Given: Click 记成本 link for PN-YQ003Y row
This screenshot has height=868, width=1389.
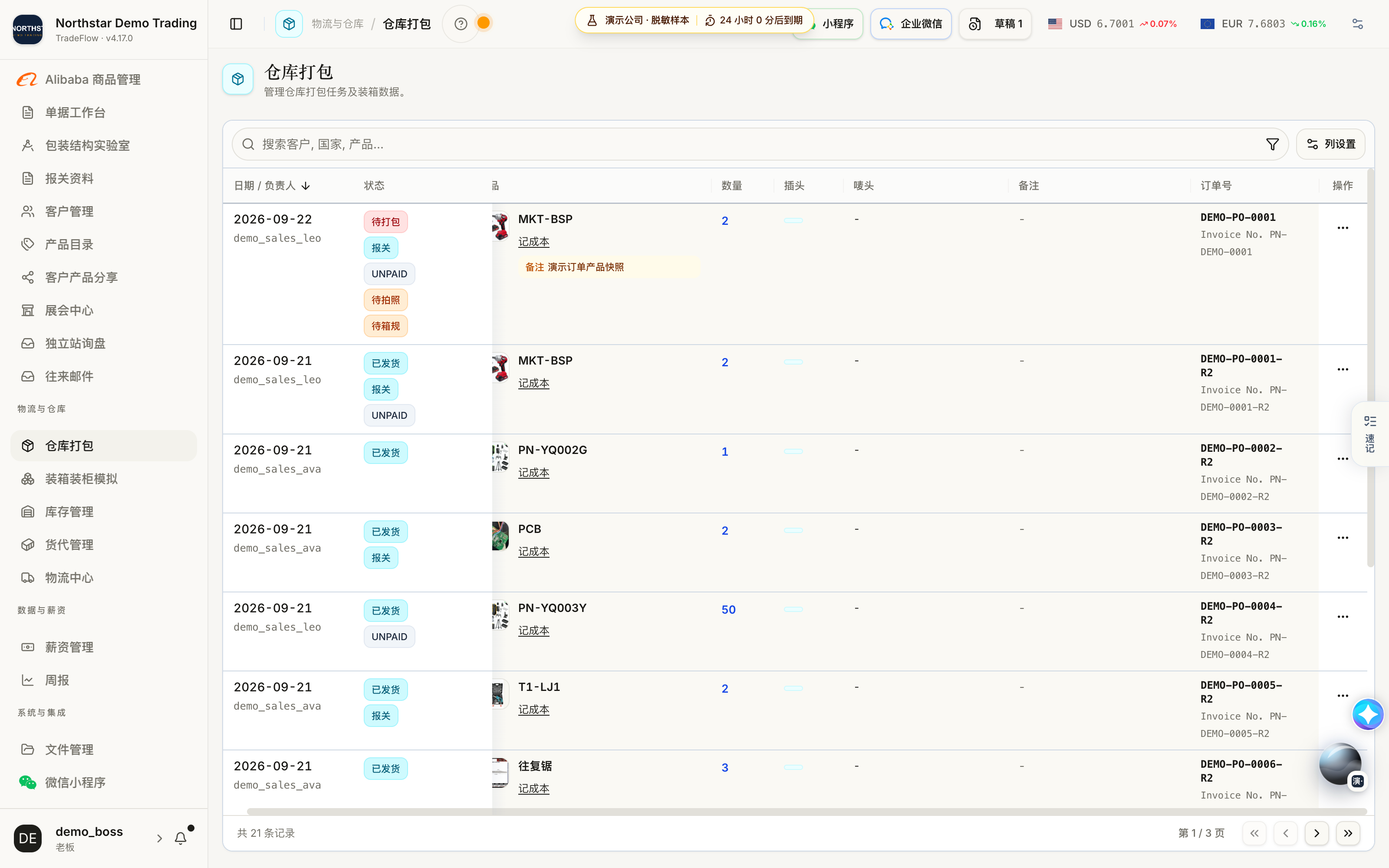Looking at the screenshot, I should [534, 630].
